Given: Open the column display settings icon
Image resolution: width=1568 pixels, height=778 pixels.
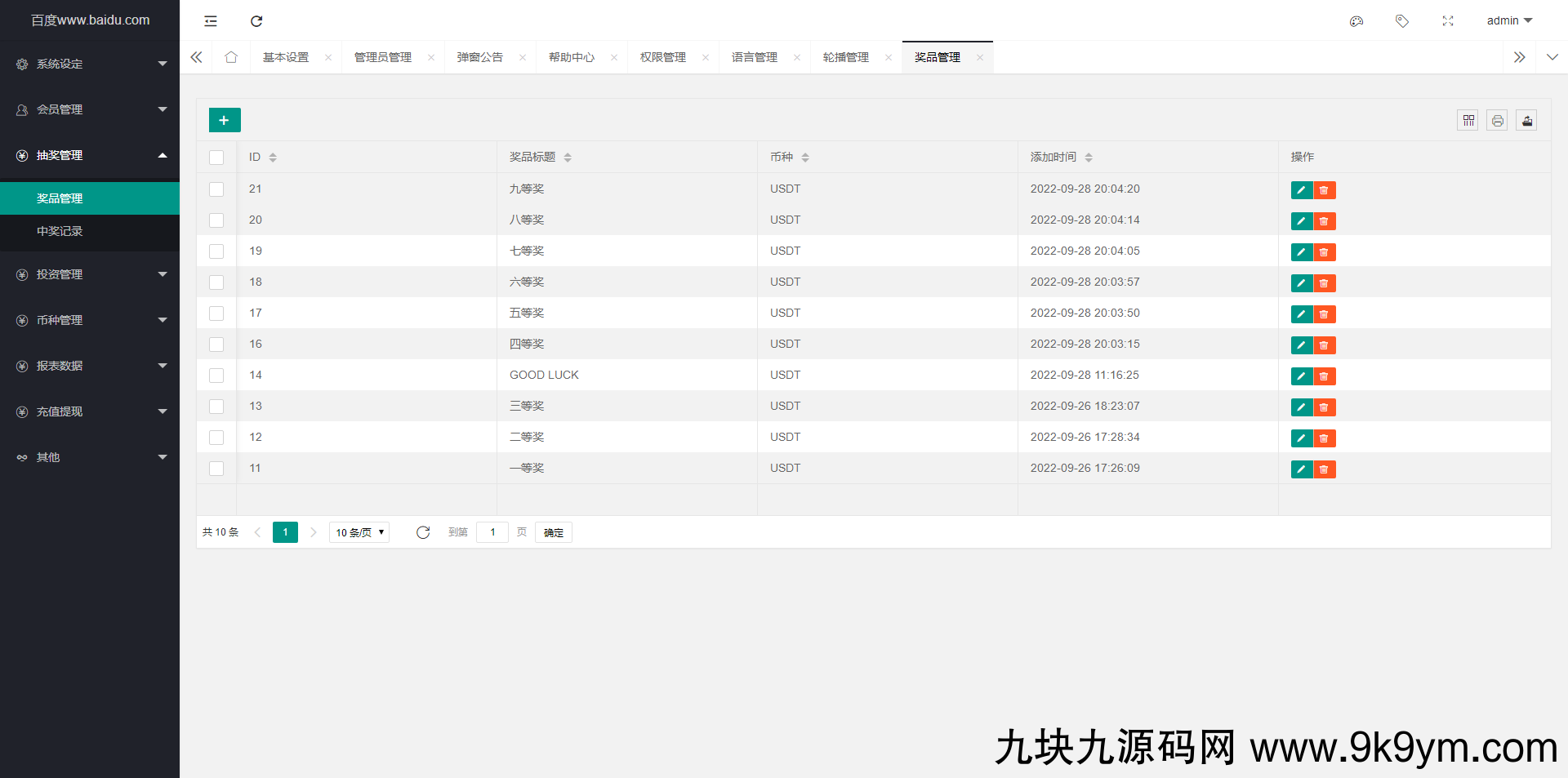Looking at the screenshot, I should (x=1468, y=120).
